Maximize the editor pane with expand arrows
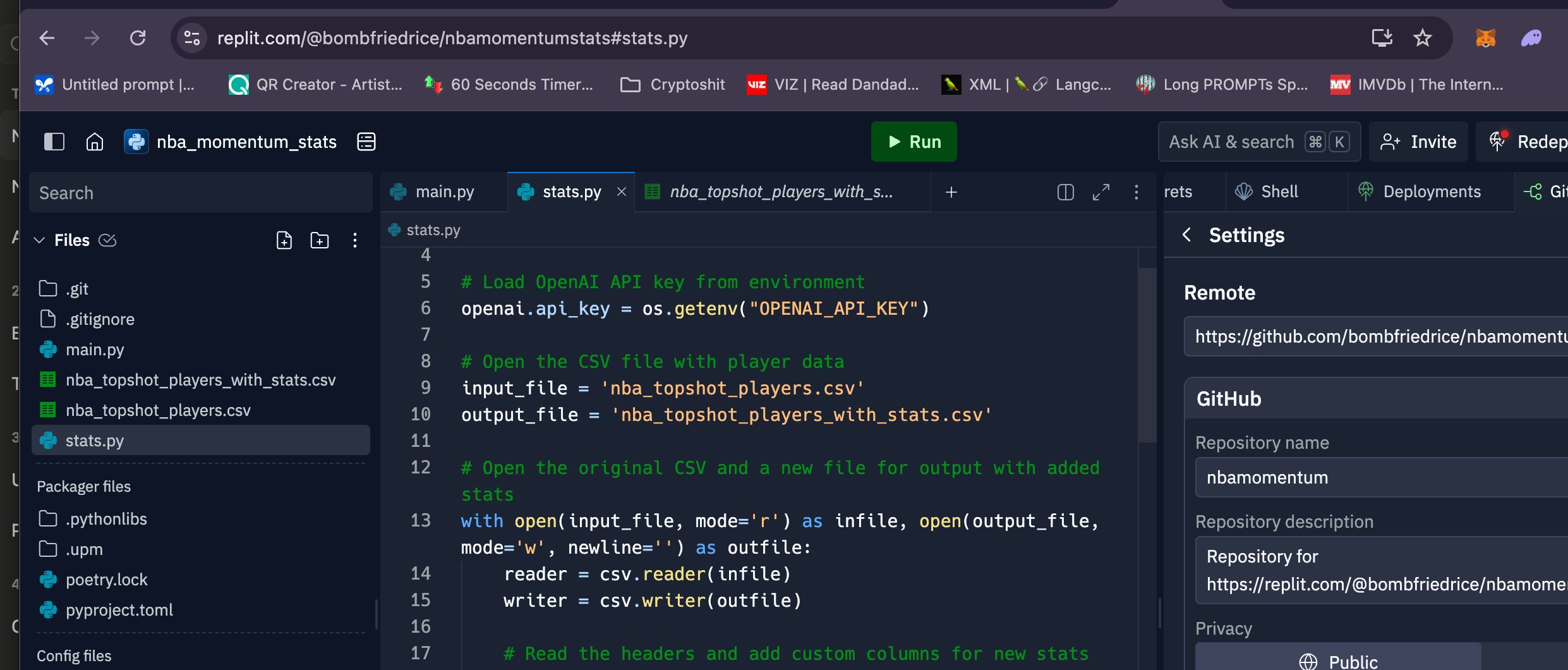1568x670 pixels. click(x=1101, y=192)
